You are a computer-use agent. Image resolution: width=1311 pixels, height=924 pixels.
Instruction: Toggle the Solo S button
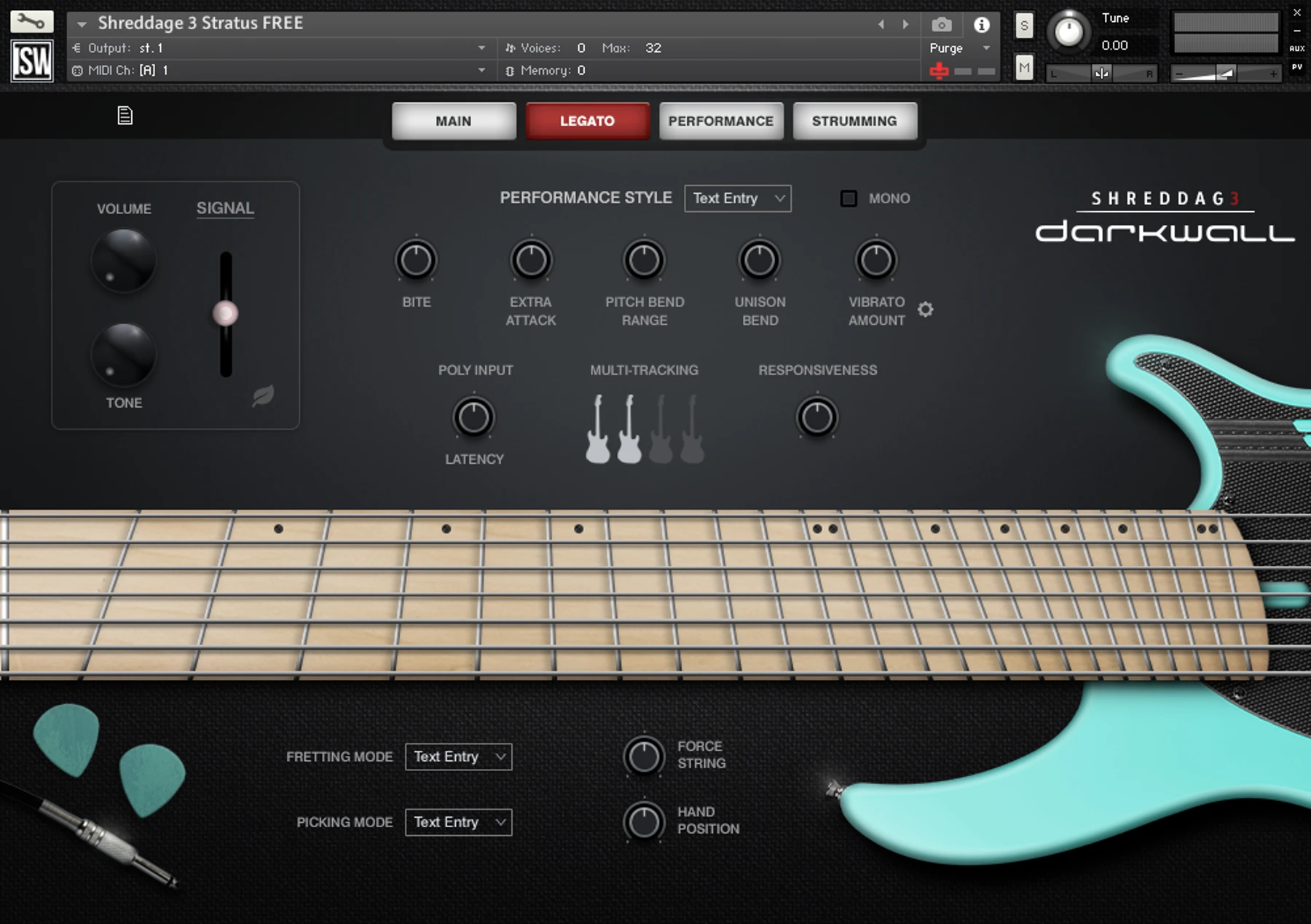pyautogui.click(x=1024, y=25)
